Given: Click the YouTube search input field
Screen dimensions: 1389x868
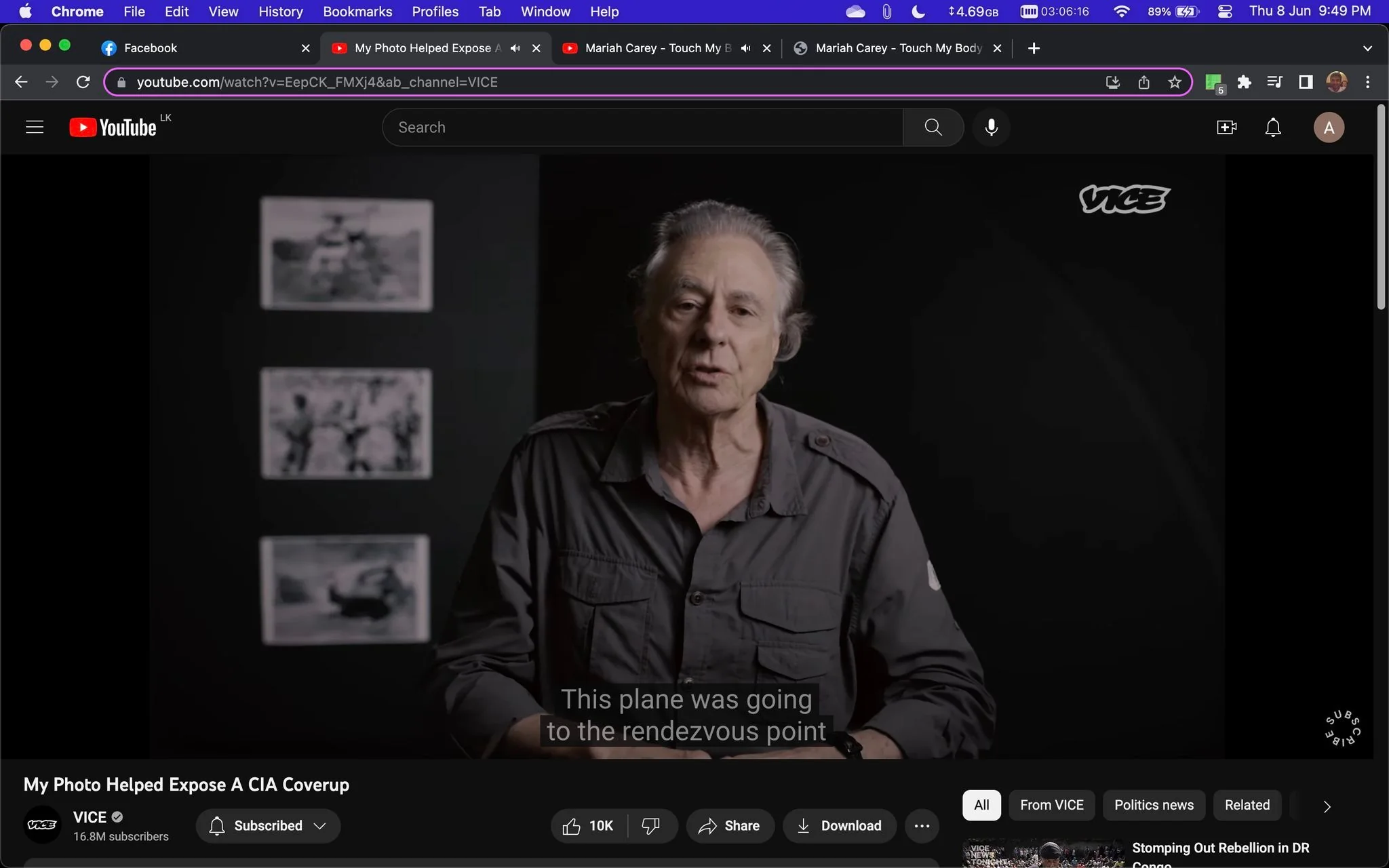Looking at the screenshot, I should (643, 127).
